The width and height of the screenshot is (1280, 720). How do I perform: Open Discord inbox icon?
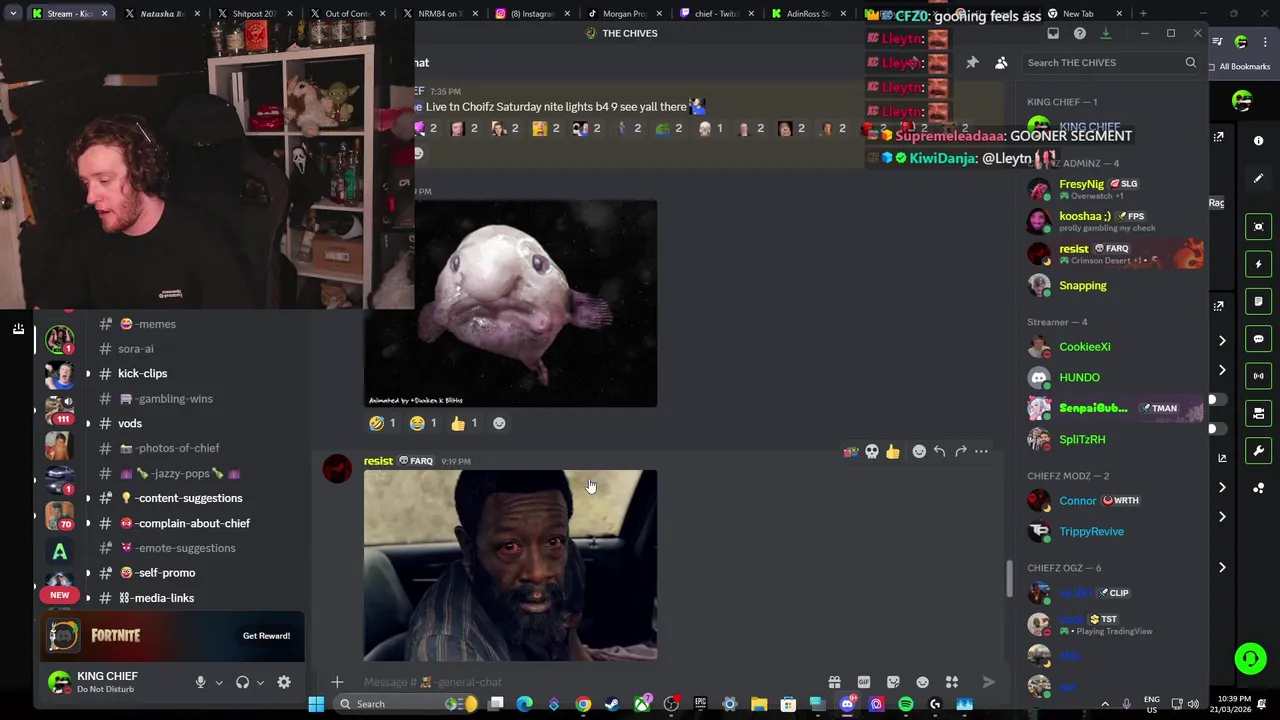(1053, 33)
